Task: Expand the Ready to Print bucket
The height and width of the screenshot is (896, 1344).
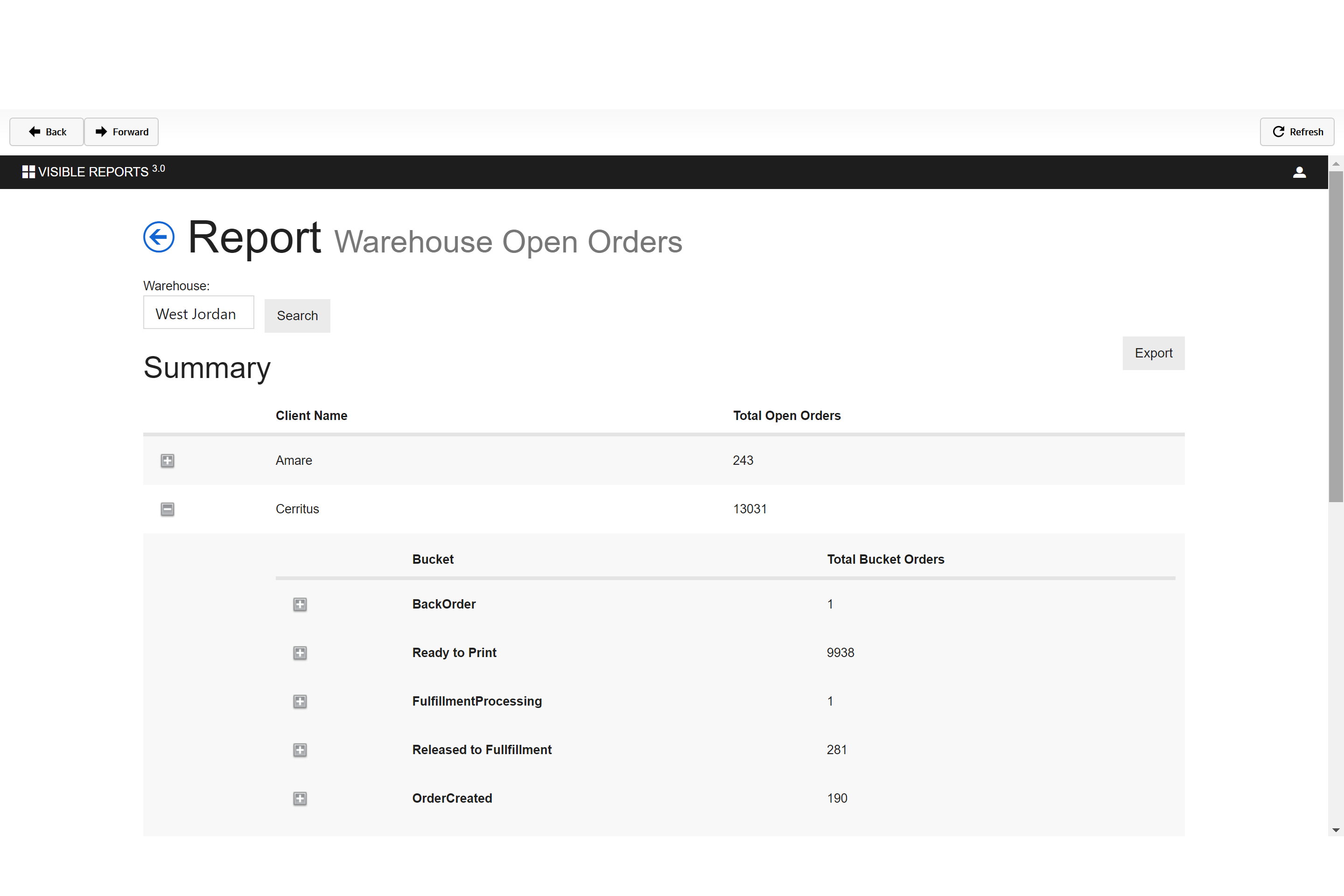Action: 300,653
